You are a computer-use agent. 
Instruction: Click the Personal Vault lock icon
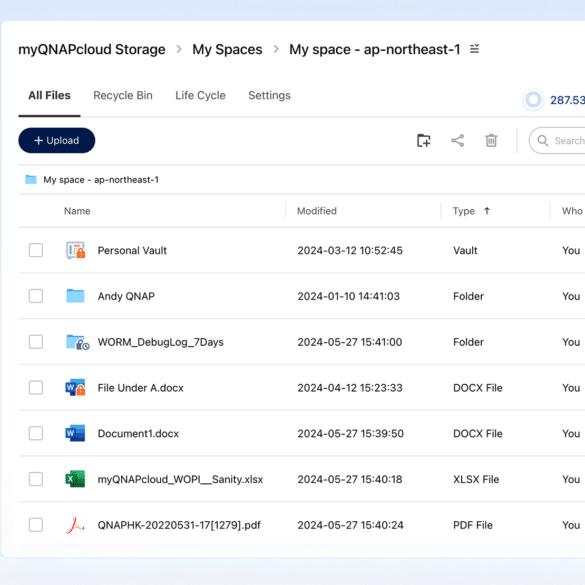pyautogui.click(x=75, y=250)
